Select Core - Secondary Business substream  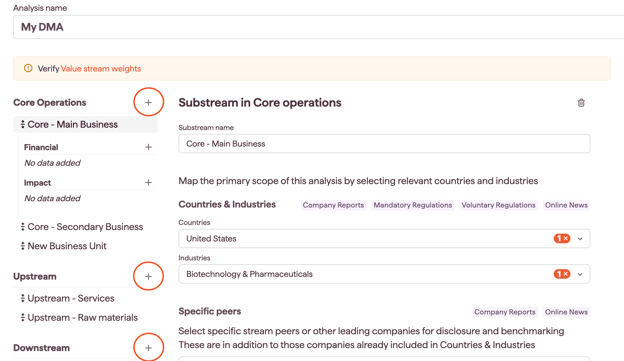pyautogui.click(x=85, y=227)
